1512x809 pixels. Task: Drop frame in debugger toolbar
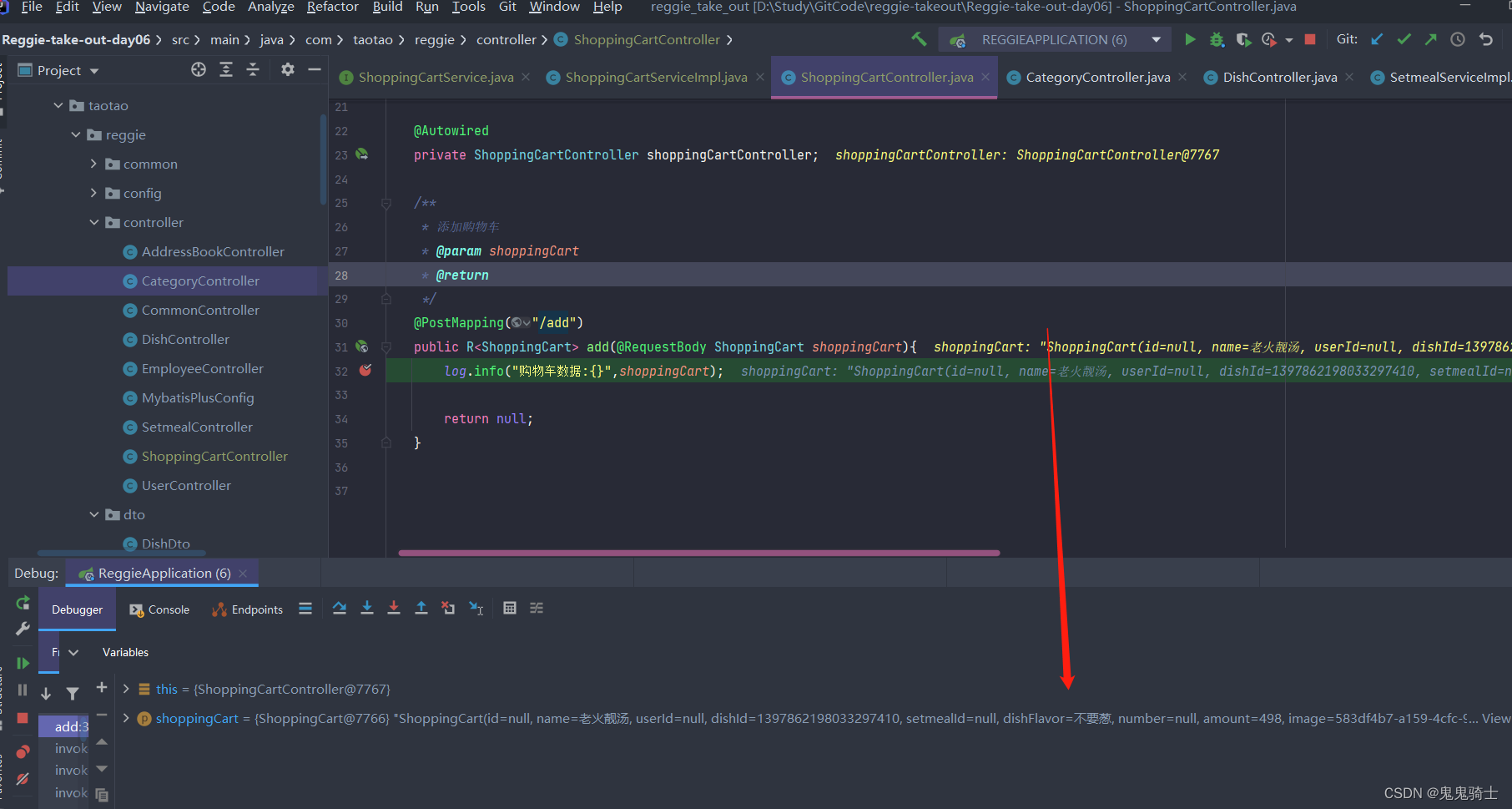448,609
